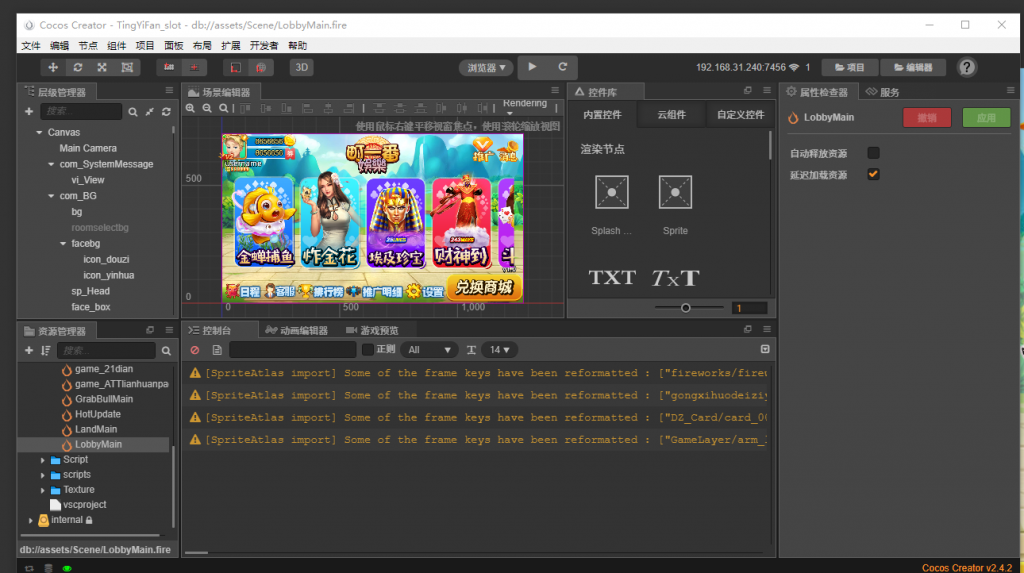Open the help manual question-mark icon
Viewport: 1024px width, 573px height.
tap(967, 67)
